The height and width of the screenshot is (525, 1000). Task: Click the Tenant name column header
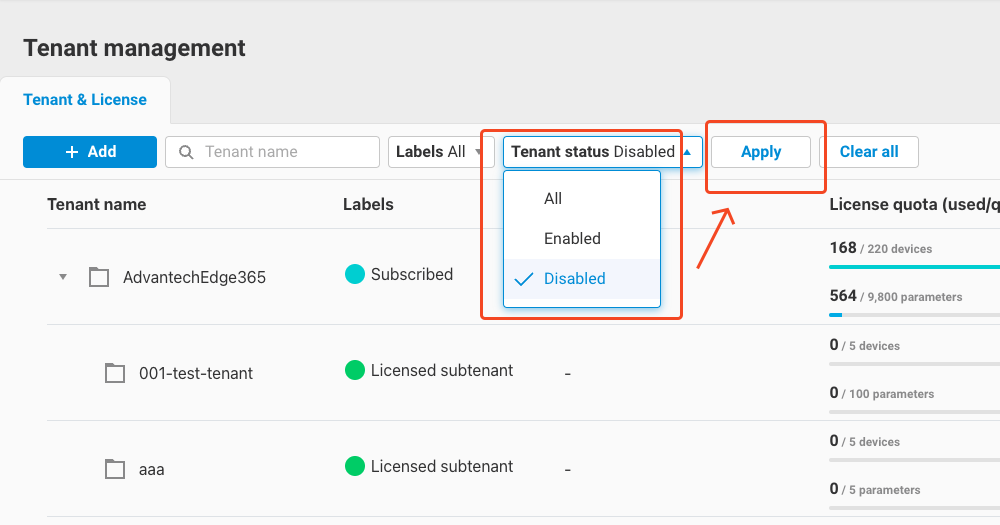coord(97,204)
